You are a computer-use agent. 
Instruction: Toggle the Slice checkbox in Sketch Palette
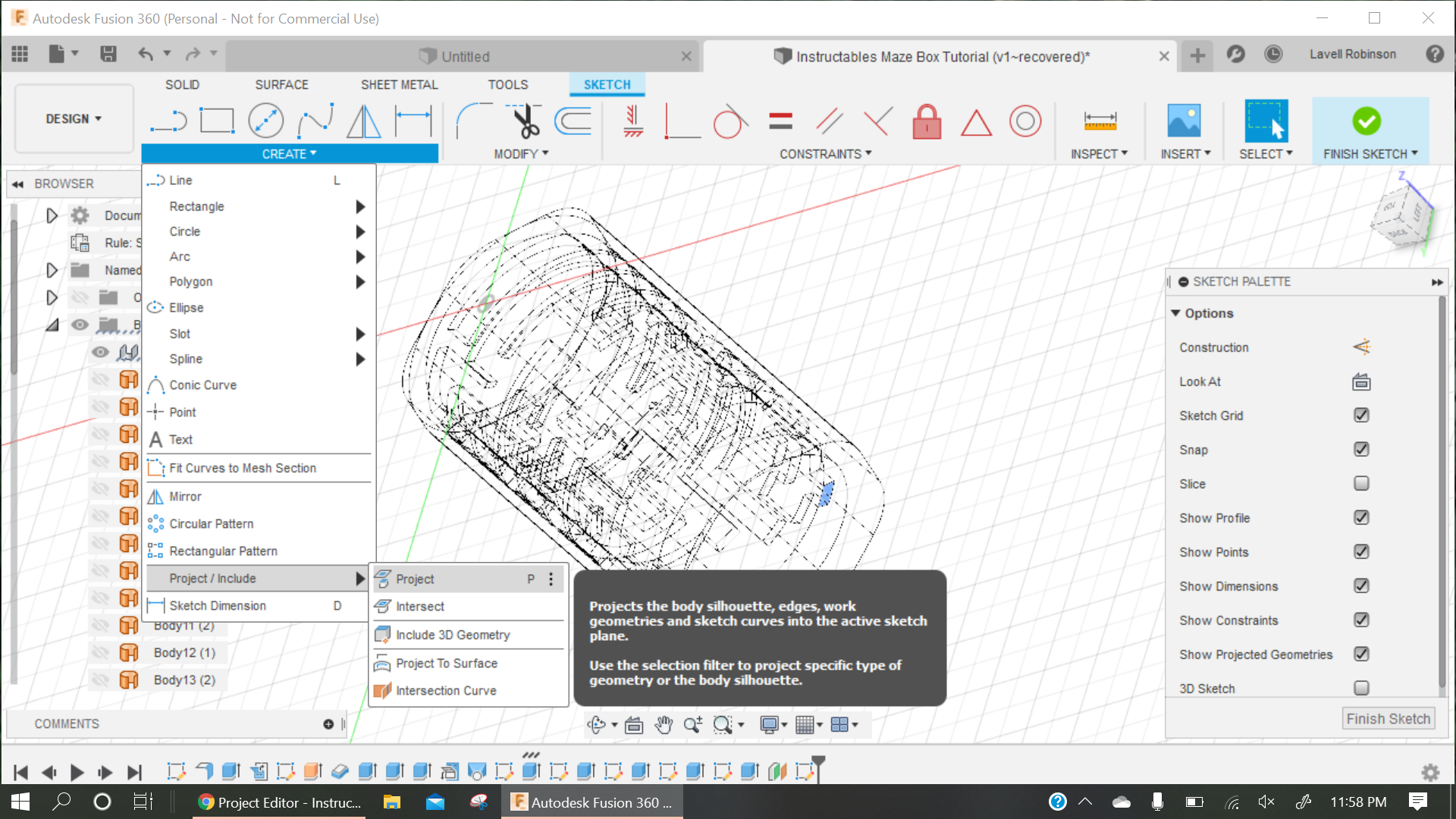pos(1361,484)
